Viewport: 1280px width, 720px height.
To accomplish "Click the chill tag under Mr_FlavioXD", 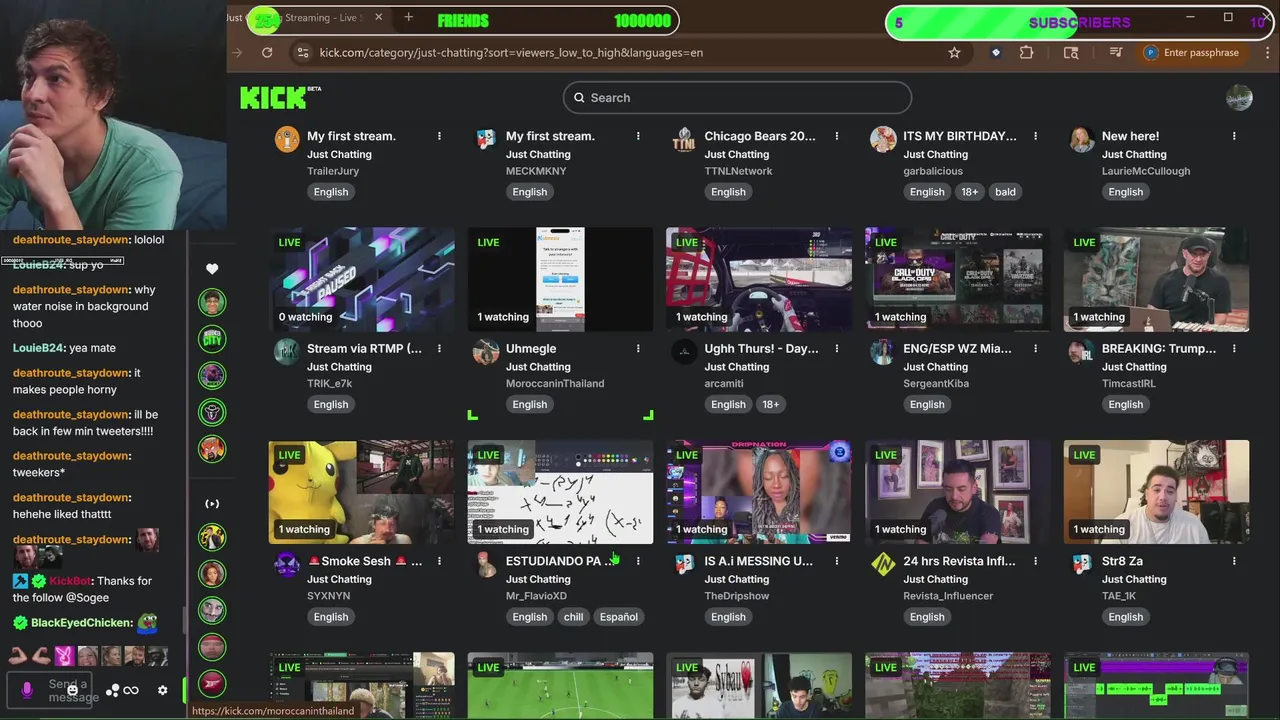I will tap(573, 617).
